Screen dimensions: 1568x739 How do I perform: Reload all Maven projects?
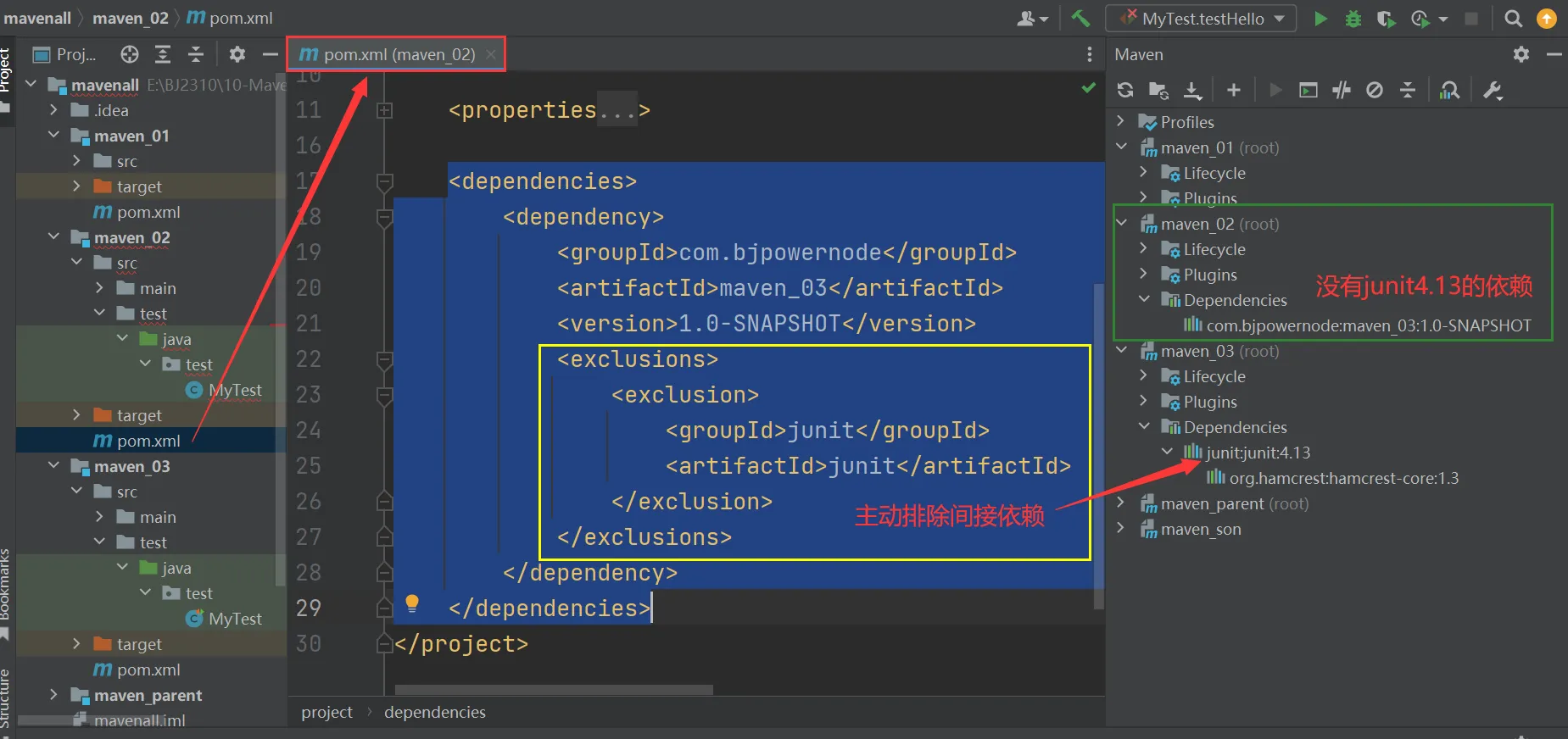[x=1125, y=90]
